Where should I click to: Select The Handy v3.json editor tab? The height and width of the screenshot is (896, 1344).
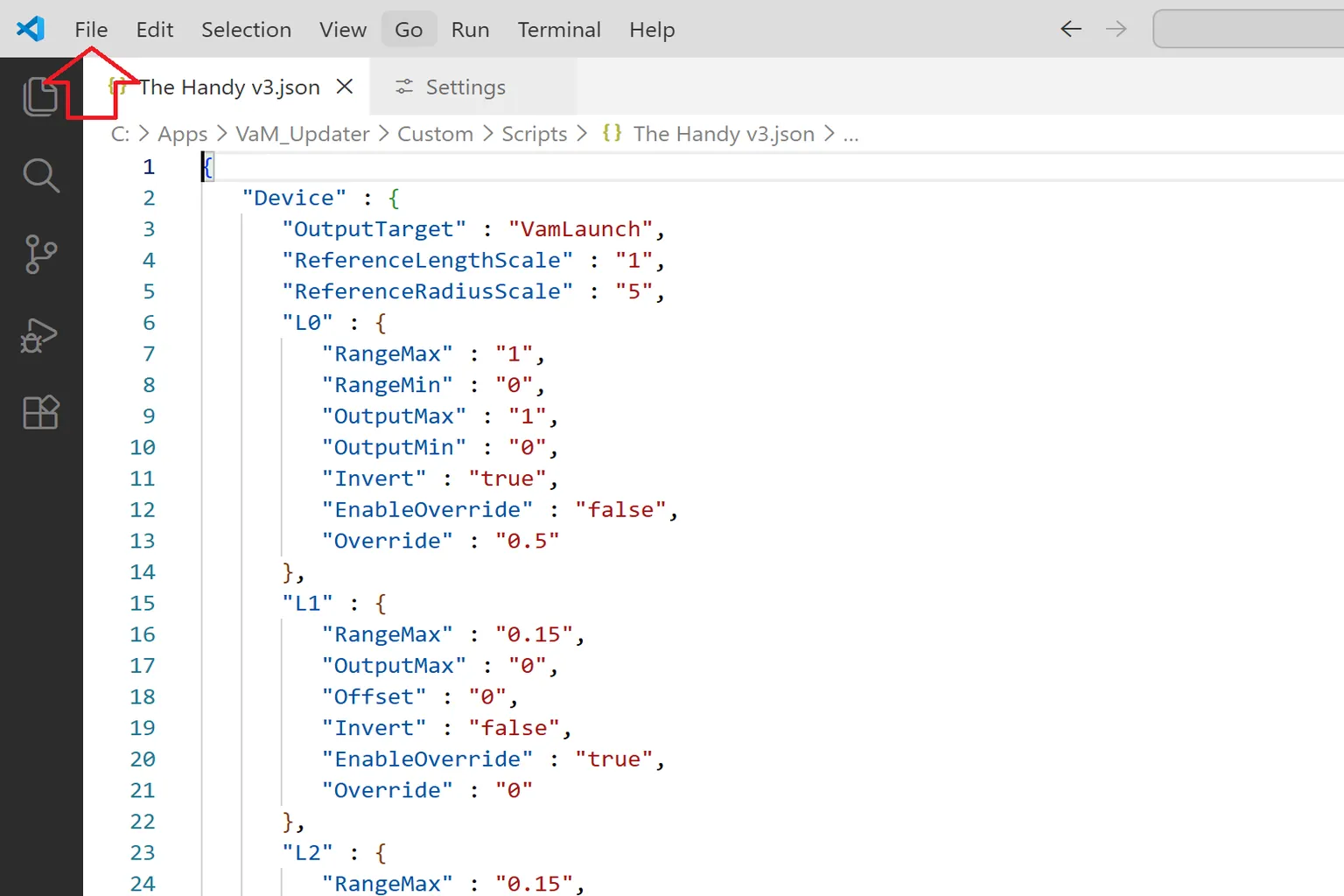click(226, 87)
